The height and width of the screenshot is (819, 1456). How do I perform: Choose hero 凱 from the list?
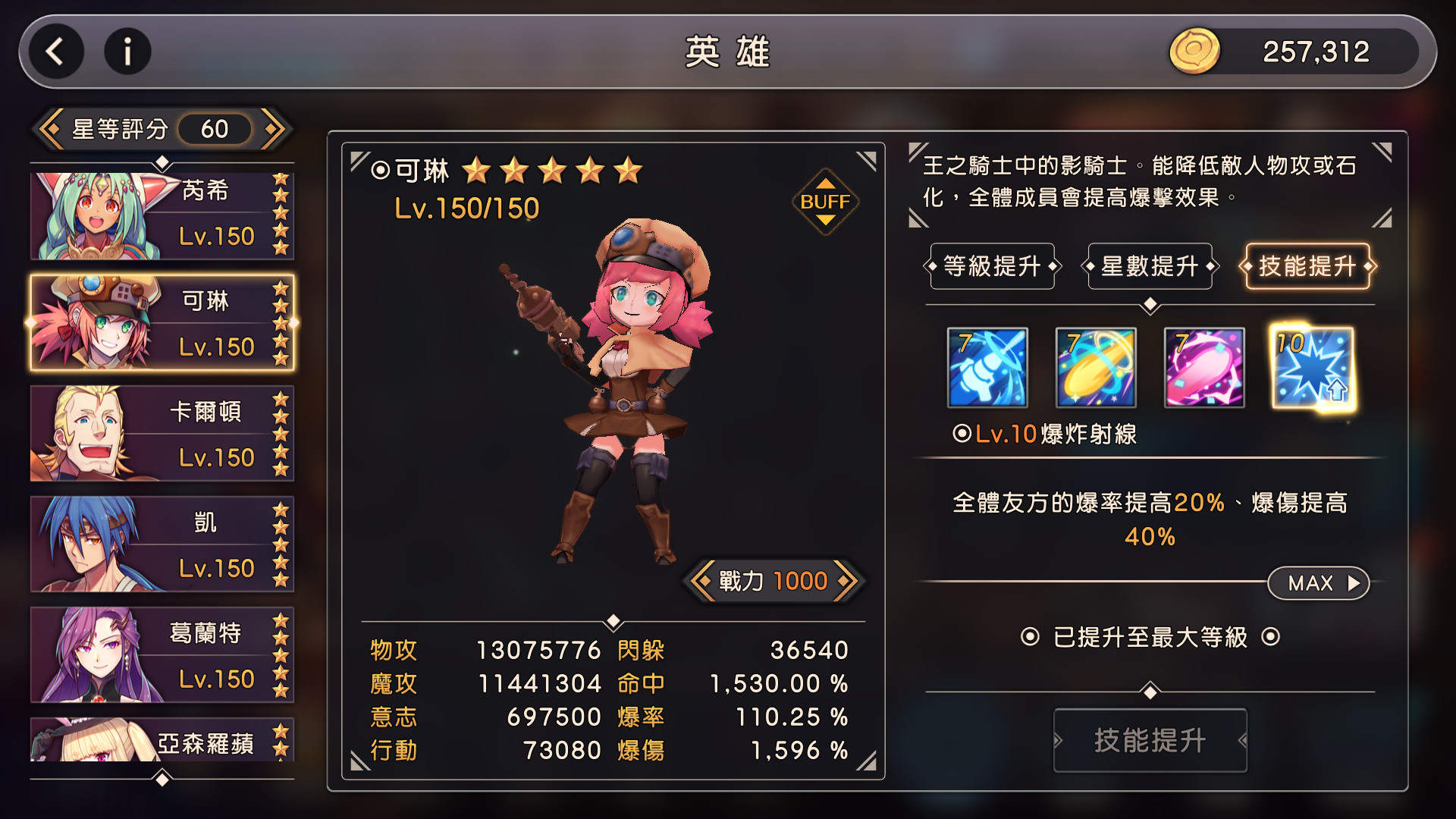tap(162, 544)
